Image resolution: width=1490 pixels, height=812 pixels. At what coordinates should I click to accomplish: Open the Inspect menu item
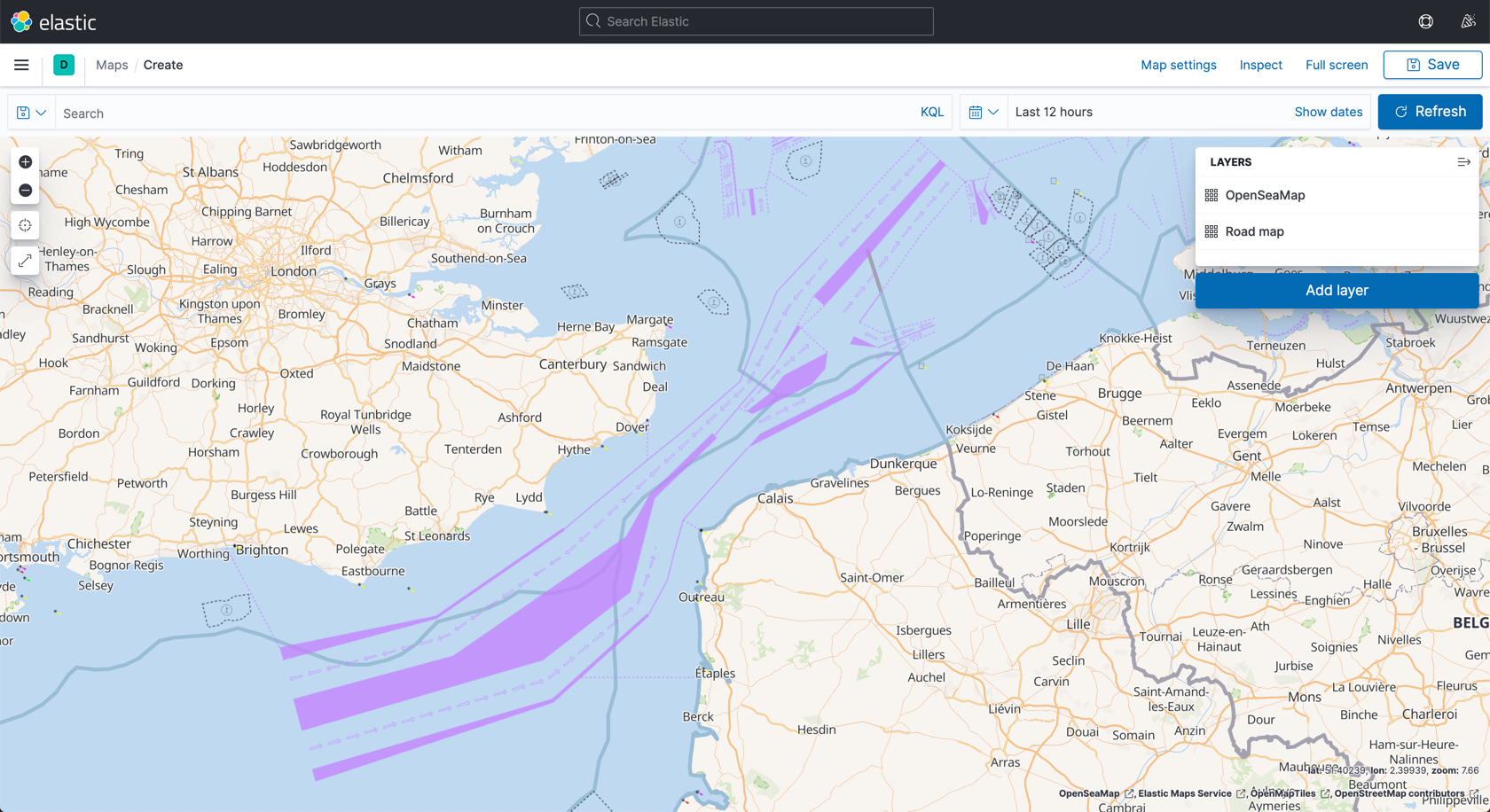coord(1260,65)
